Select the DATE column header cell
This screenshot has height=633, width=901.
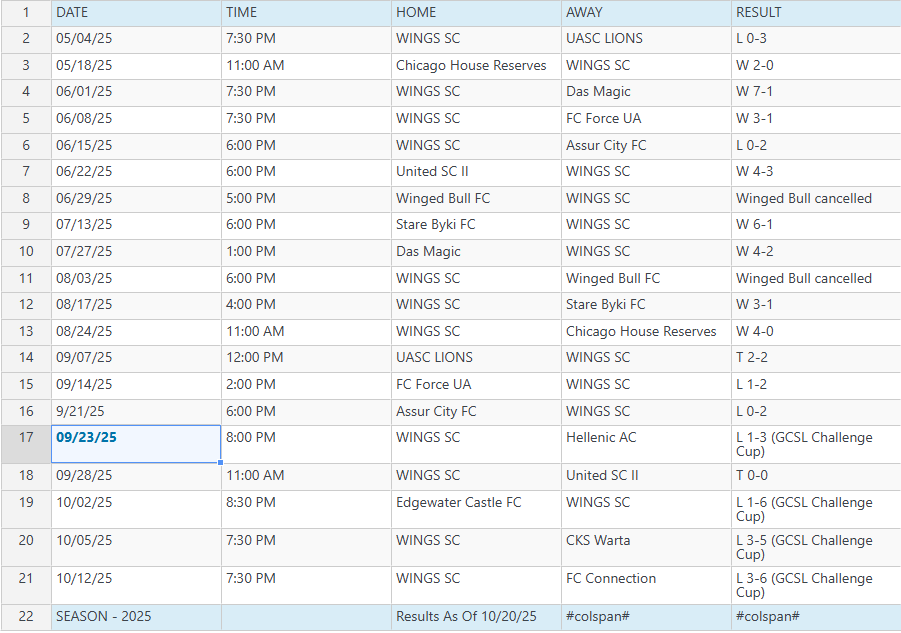pos(135,13)
